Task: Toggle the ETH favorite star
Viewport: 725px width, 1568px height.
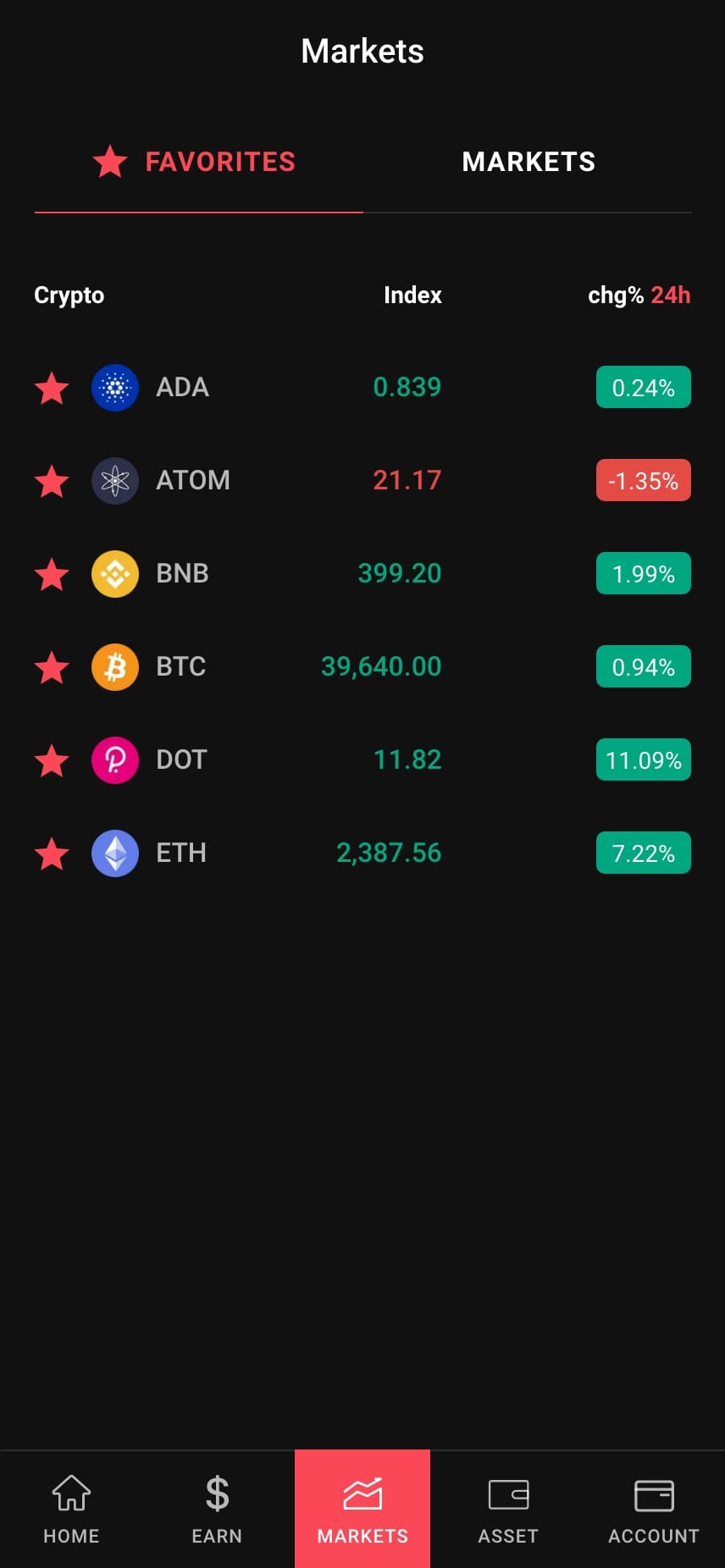Action: (52, 854)
